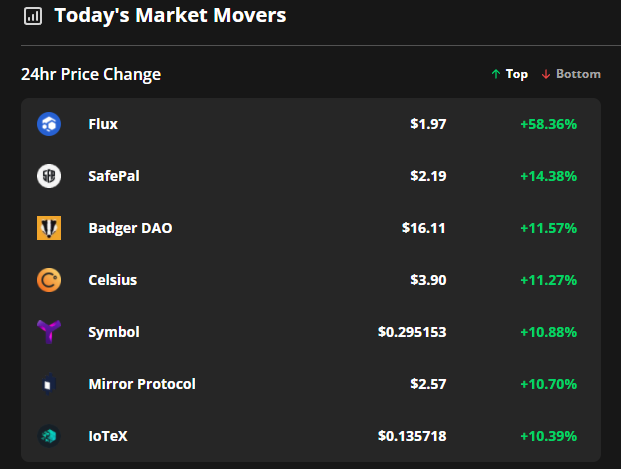This screenshot has height=469, width=621.
Task: Click the Badger DAO logo icon
Action: point(49,228)
